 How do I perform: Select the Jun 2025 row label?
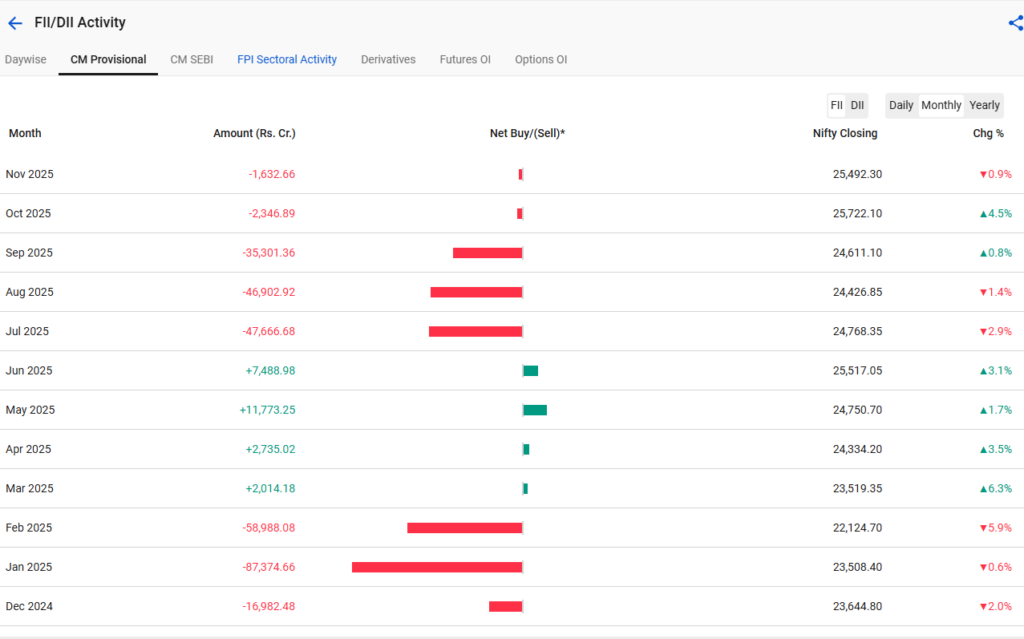29,370
